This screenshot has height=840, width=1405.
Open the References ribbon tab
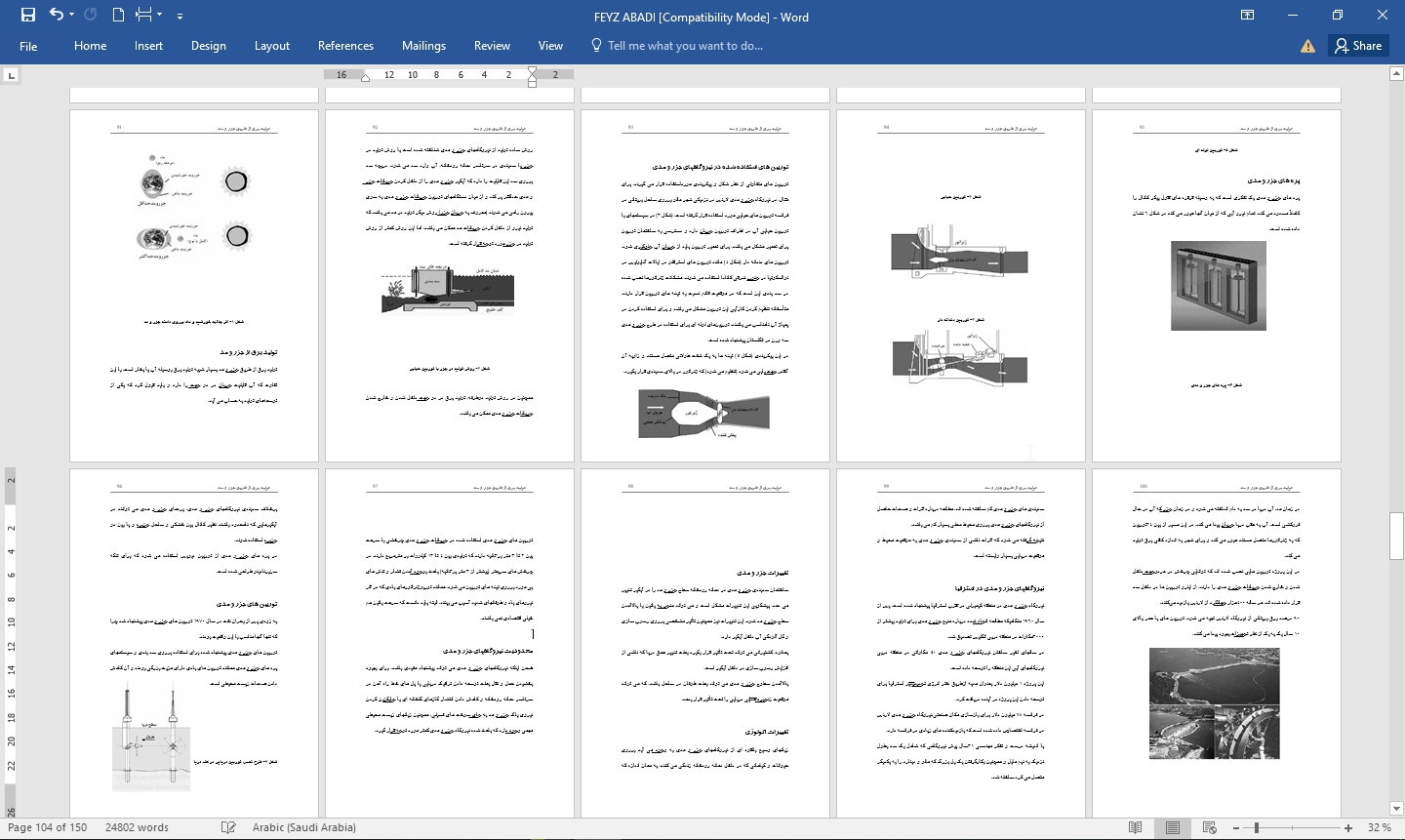(x=345, y=46)
